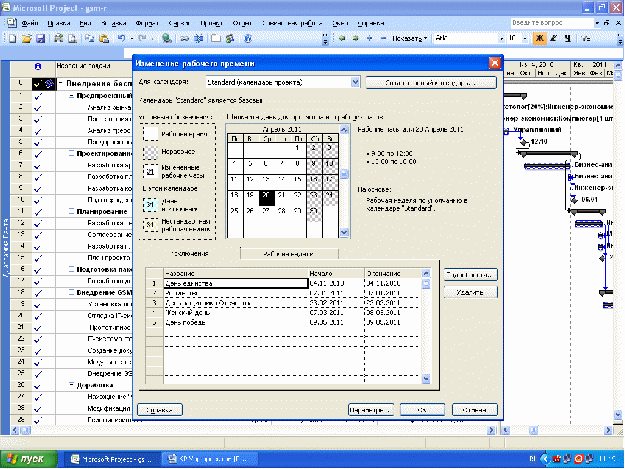Collapse the 'Проектирование' summary task

[x=71, y=153]
